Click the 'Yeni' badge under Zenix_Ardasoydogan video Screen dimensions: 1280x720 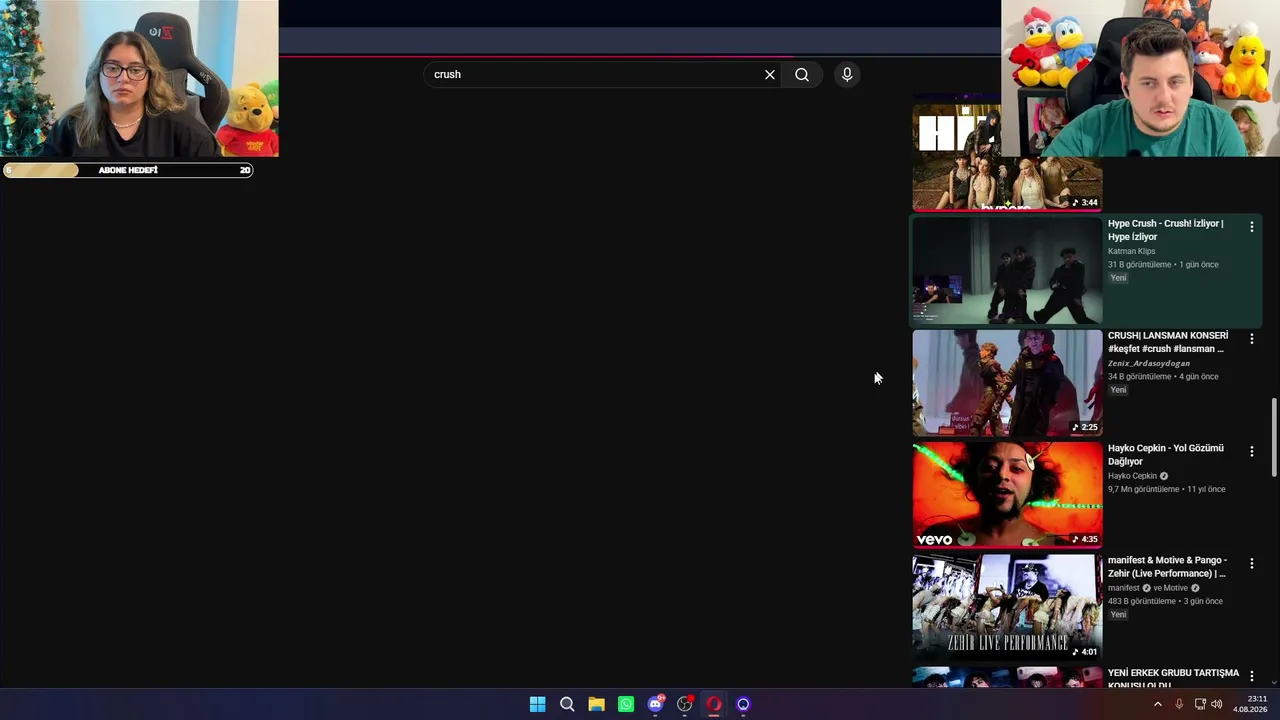1118,390
